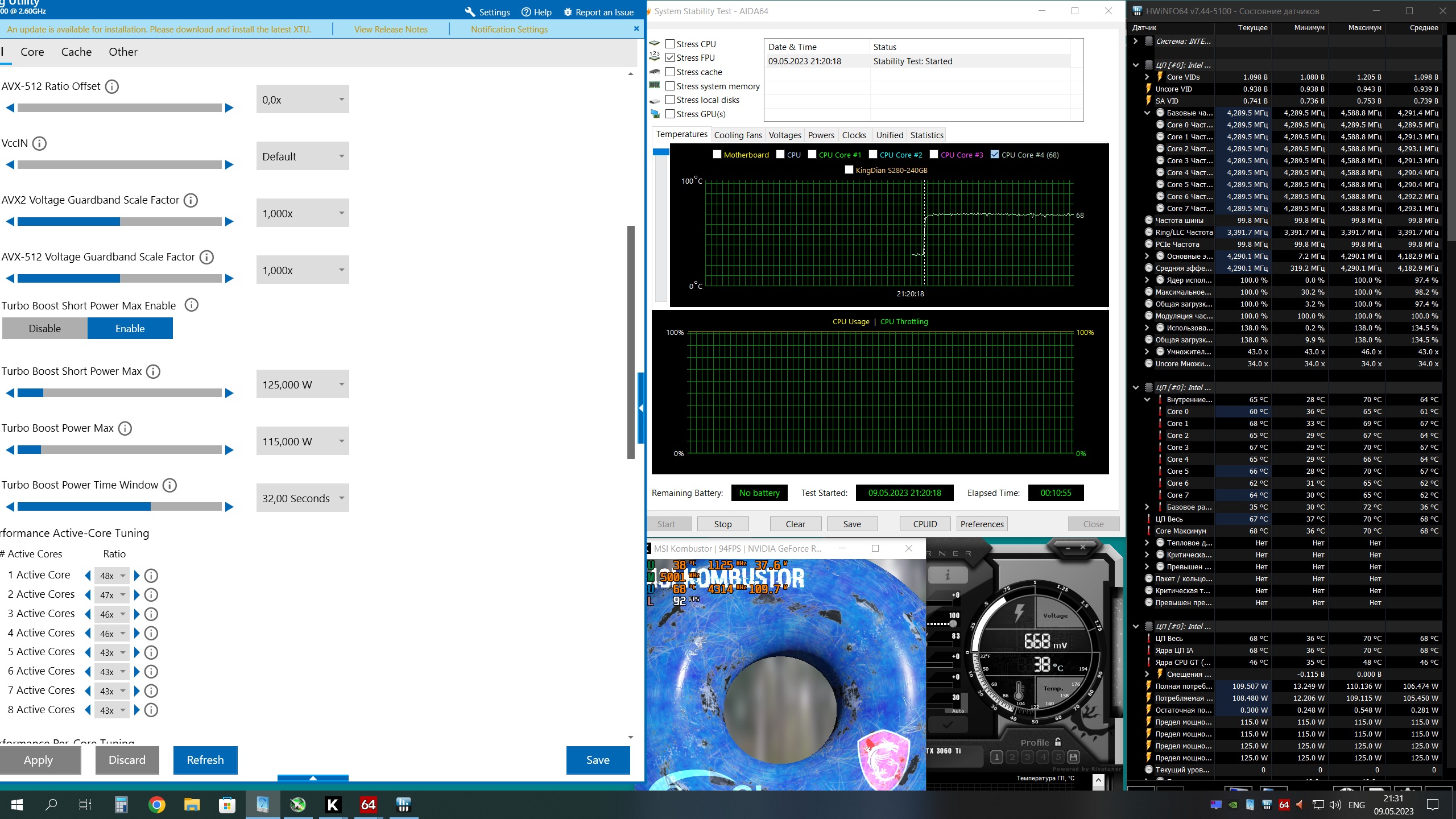
Task: Click info icon for 1 Active Core
Action: click(x=151, y=576)
